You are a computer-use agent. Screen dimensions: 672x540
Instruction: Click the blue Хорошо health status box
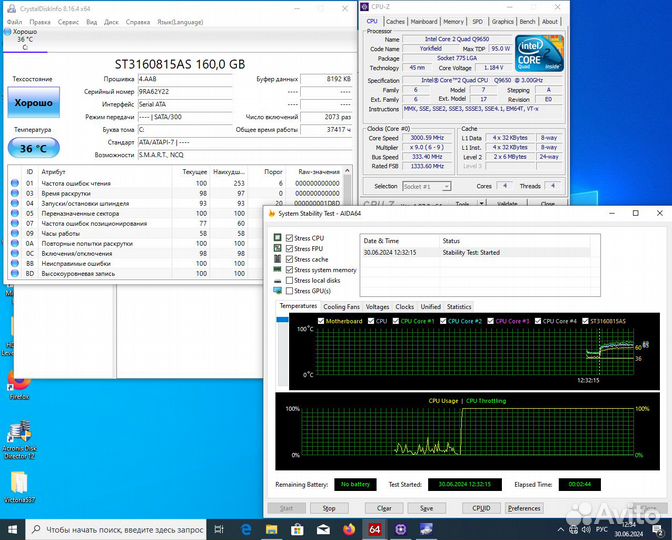point(33,103)
